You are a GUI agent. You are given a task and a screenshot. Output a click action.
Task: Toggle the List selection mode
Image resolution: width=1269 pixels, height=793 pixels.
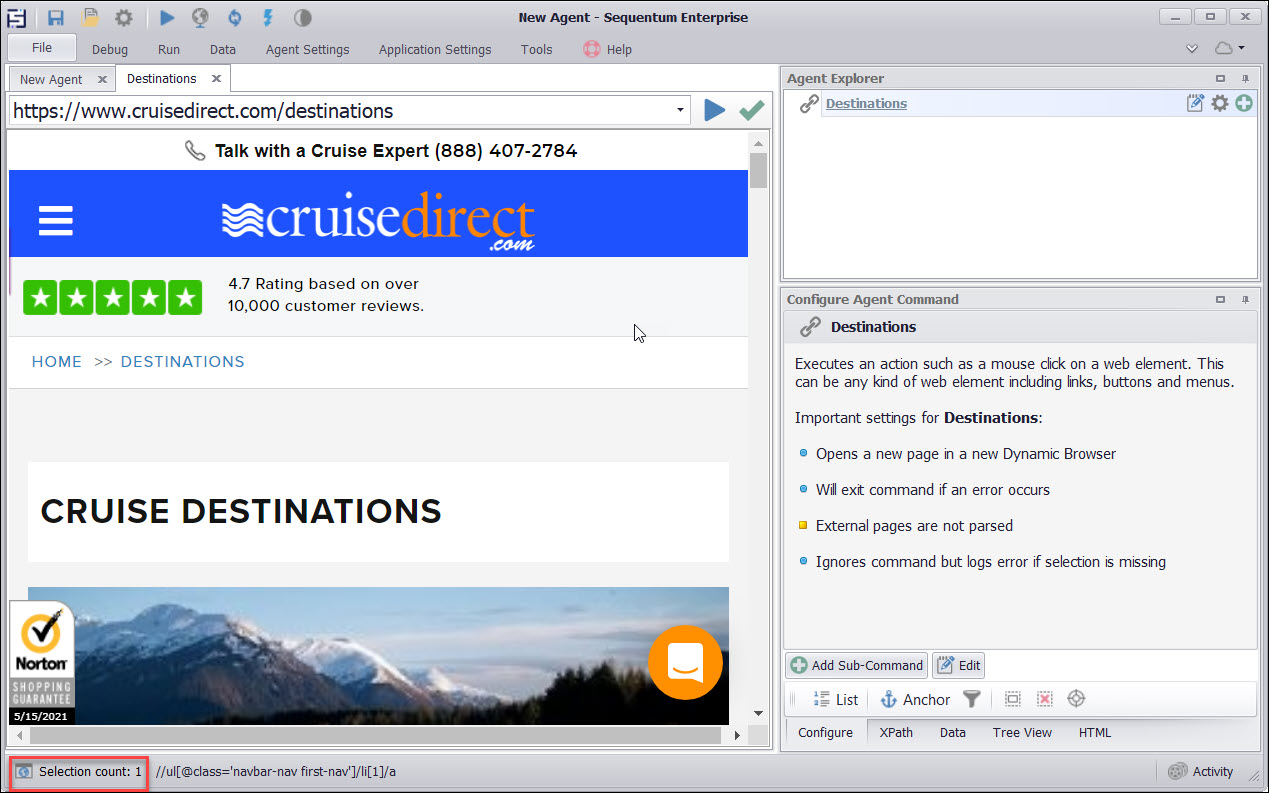tap(835, 699)
